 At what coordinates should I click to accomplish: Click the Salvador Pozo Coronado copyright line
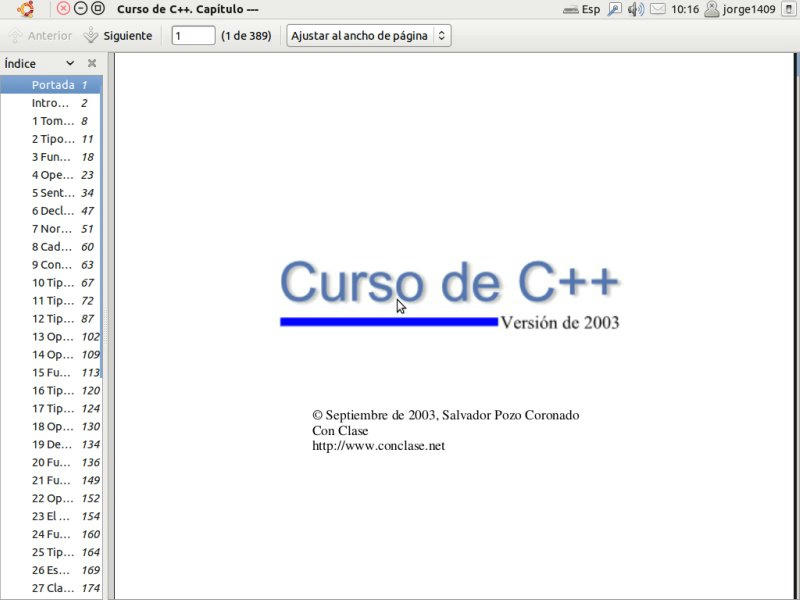(x=445, y=415)
